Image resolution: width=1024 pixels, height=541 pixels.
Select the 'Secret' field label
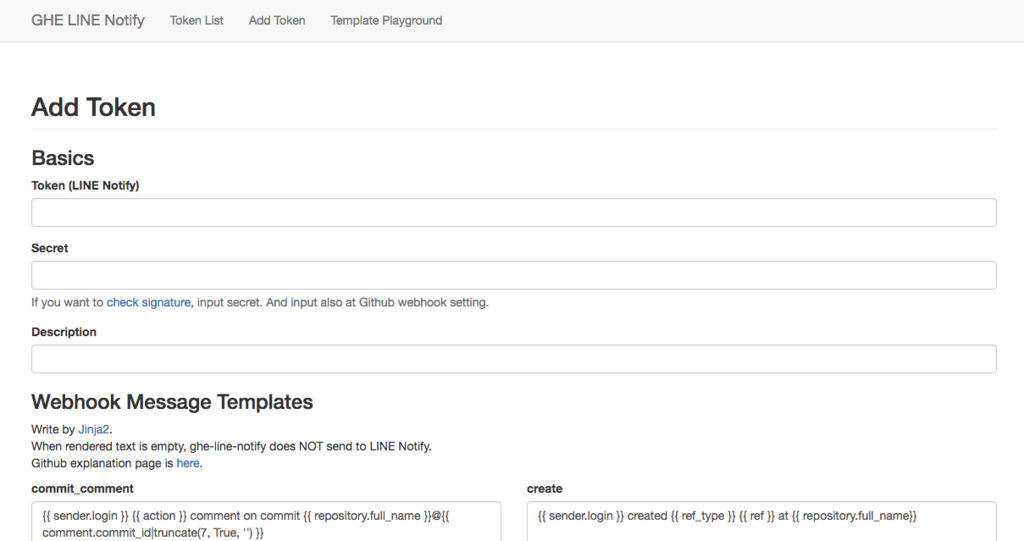[50, 248]
